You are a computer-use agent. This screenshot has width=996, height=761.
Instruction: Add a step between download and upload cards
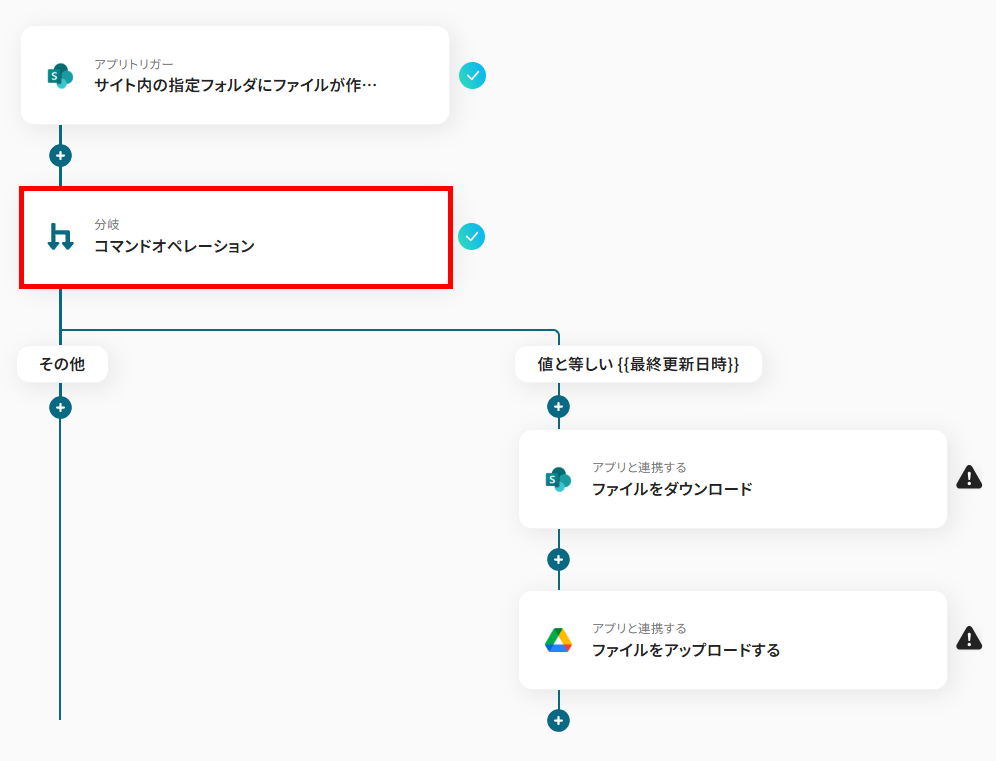tap(558, 560)
